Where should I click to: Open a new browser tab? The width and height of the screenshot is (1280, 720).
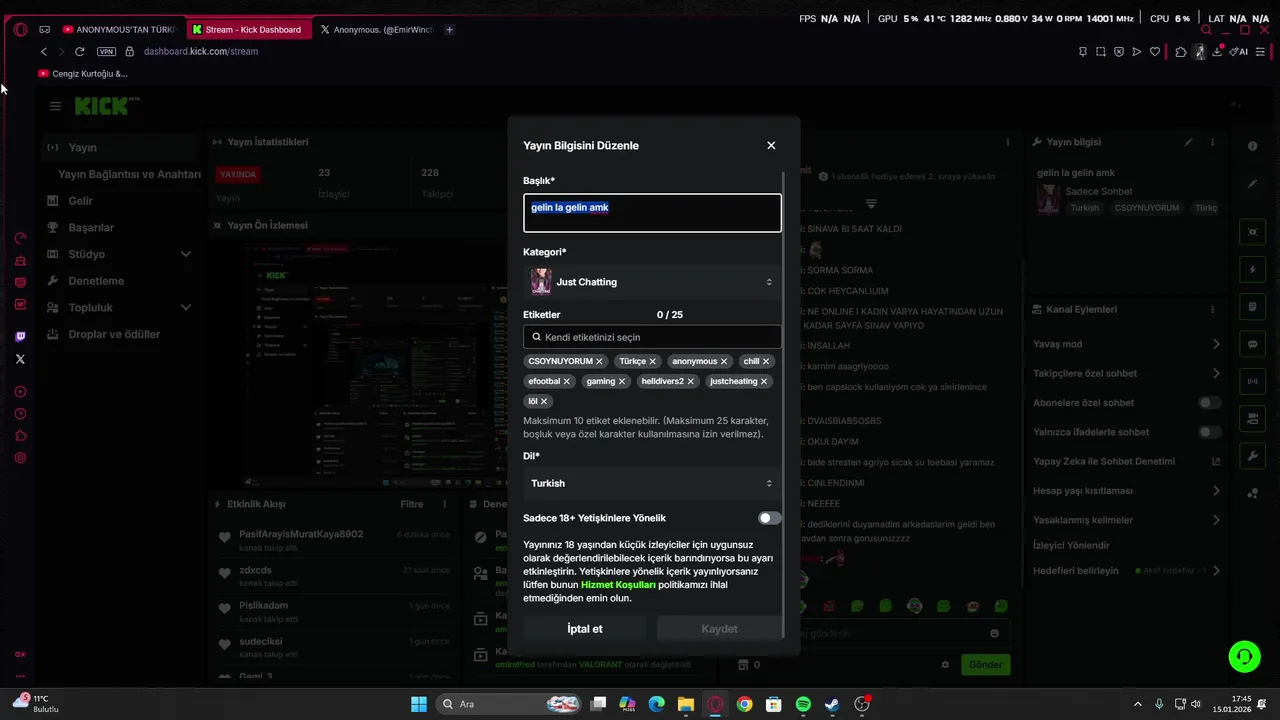coord(449,29)
